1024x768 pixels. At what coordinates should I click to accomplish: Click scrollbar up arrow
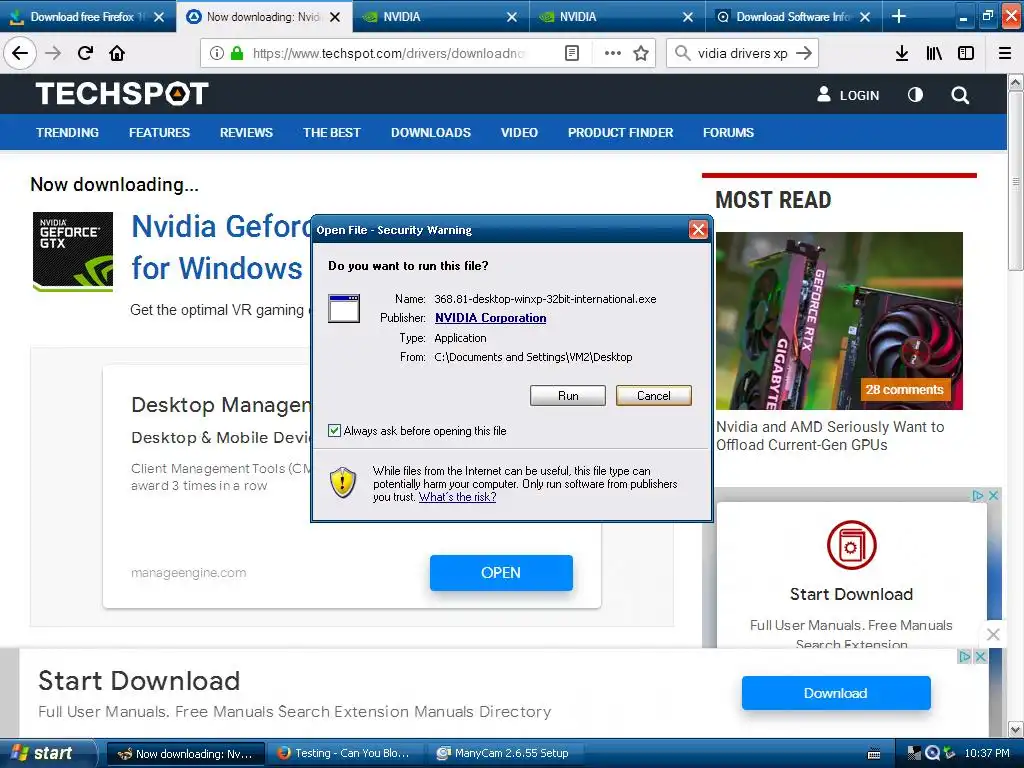(1016, 83)
